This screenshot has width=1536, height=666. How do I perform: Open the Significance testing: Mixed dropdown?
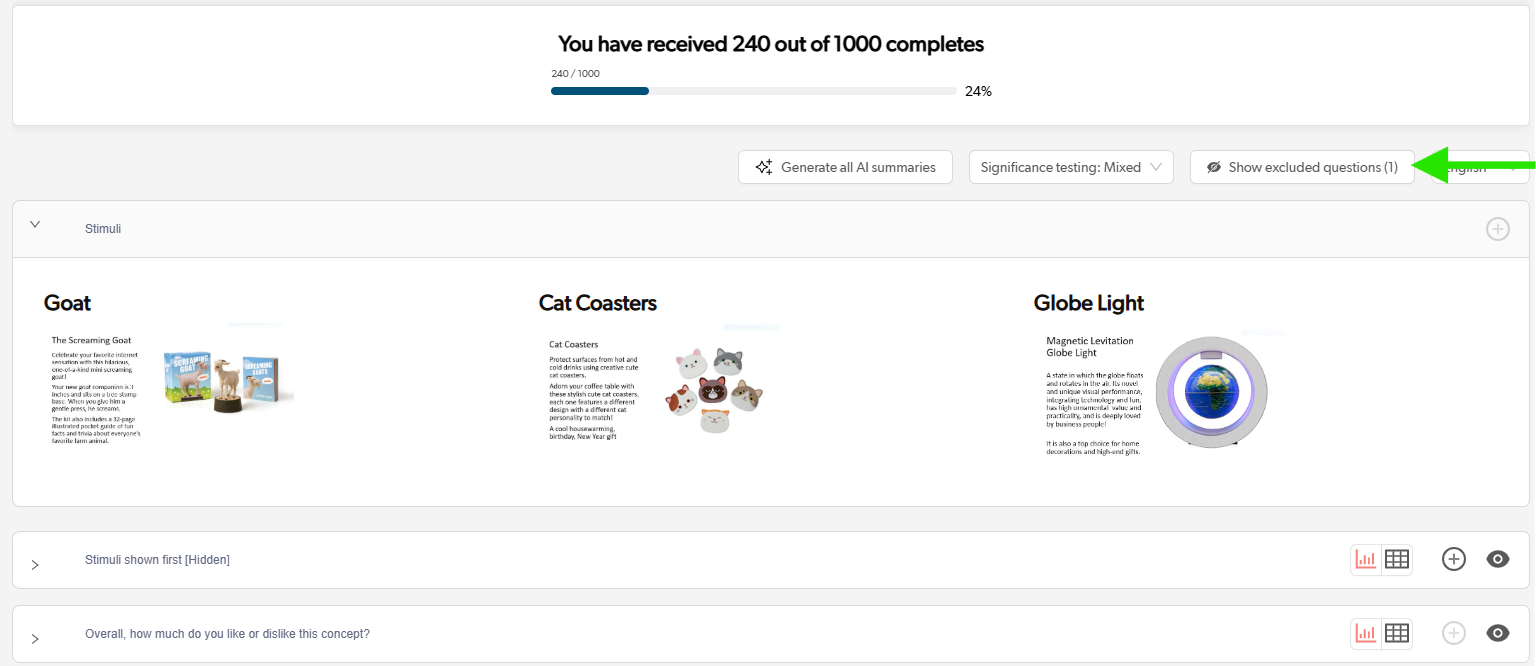[x=1070, y=167]
